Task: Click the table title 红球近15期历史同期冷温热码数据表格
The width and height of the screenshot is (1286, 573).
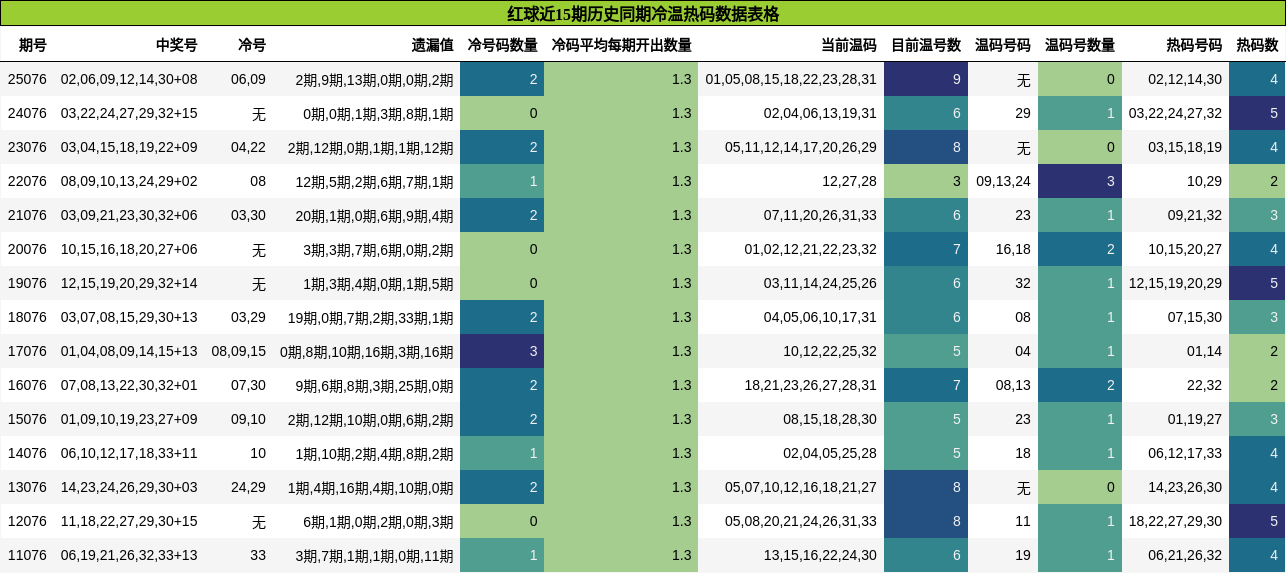Action: click(643, 14)
